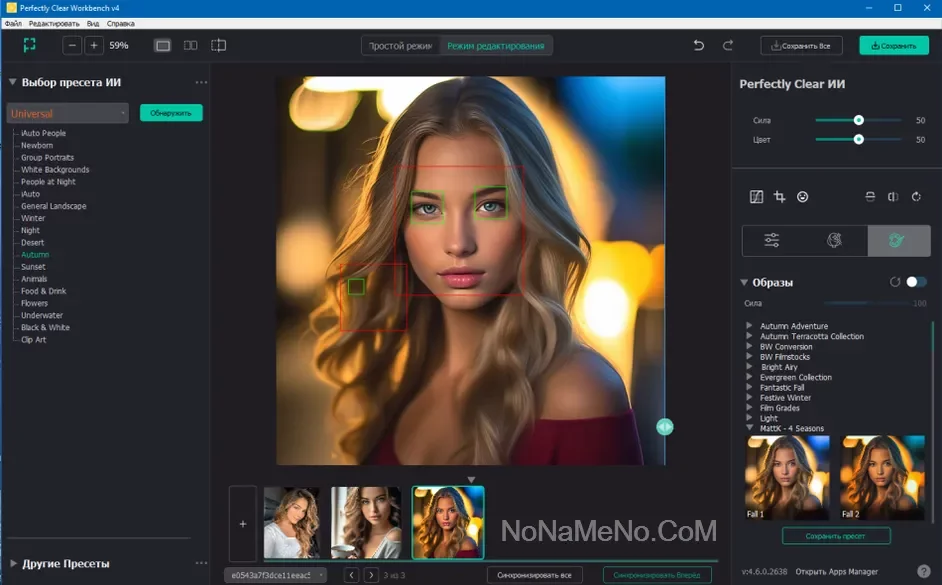The width and height of the screenshot is (942, 585).
Task: Open the Редактировать menu
Action: point(55,22)
